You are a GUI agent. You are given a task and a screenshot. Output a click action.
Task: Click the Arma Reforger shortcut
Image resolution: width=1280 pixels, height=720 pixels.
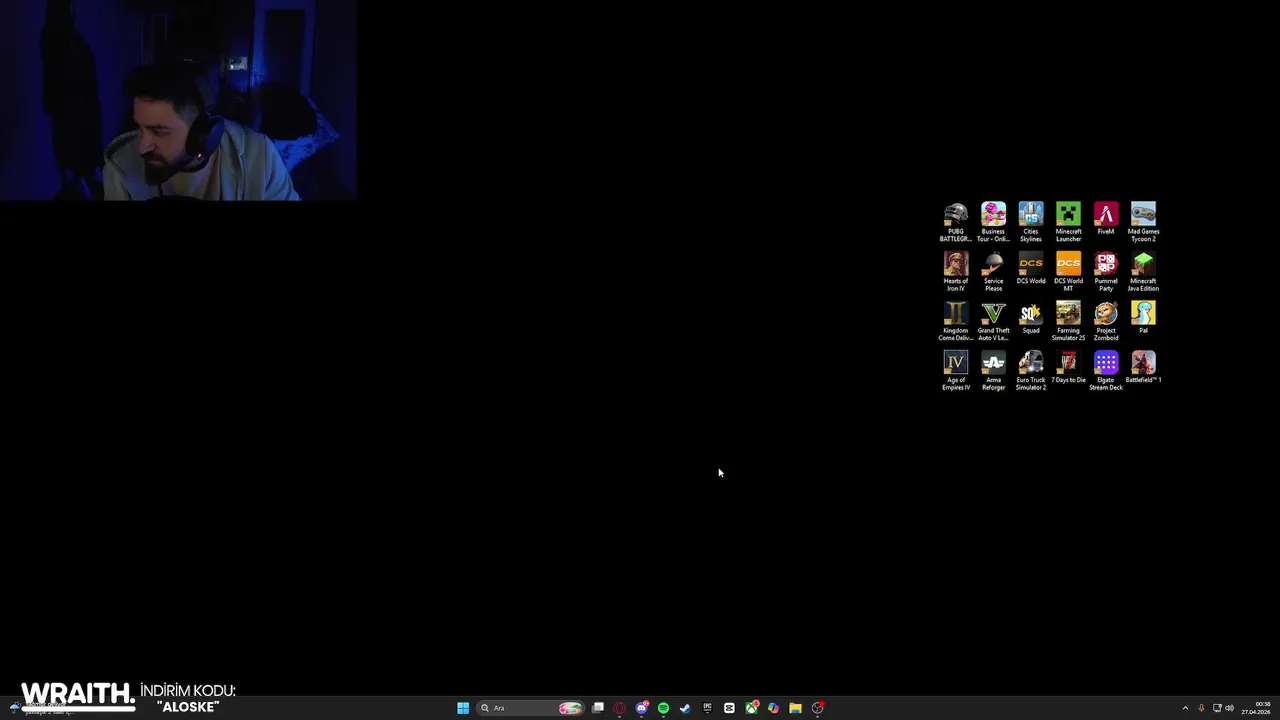[993, 371]
